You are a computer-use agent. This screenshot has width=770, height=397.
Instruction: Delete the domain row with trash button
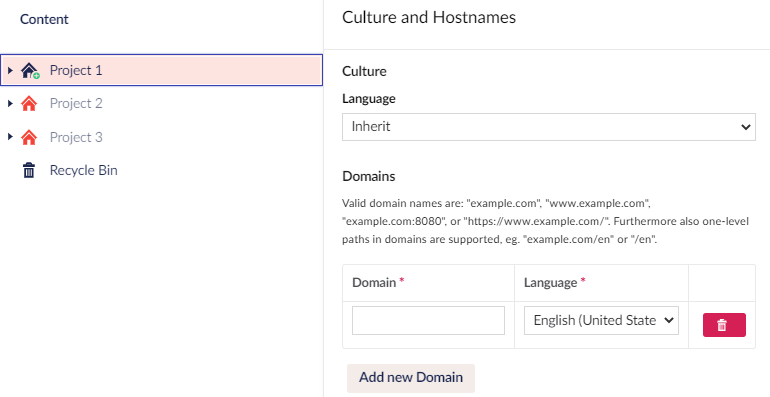(x=724, y=325)
